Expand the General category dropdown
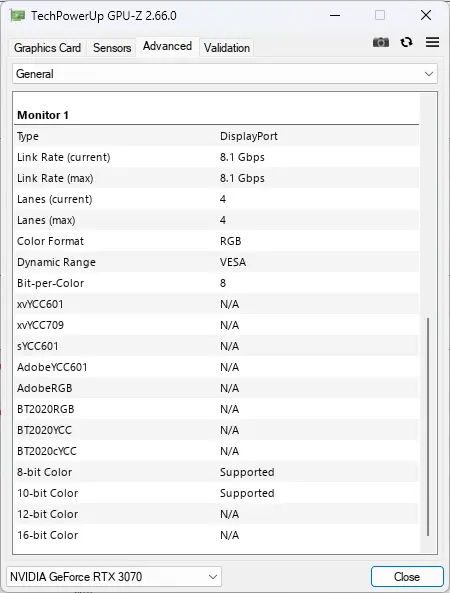The height and width of the screenshot is (593, 450). tap(225, 74)
